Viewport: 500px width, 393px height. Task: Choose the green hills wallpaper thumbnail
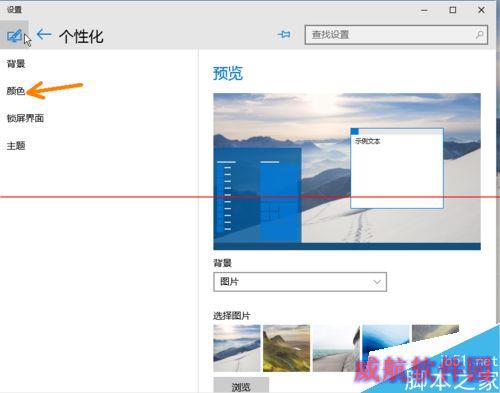[286, 348]
